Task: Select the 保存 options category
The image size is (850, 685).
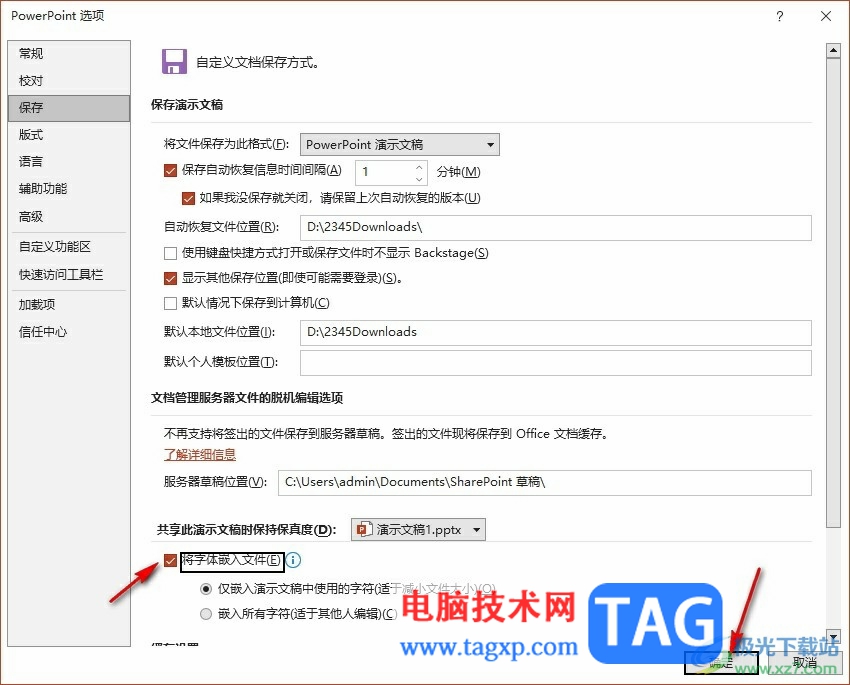Action: [x=69, y=108]
